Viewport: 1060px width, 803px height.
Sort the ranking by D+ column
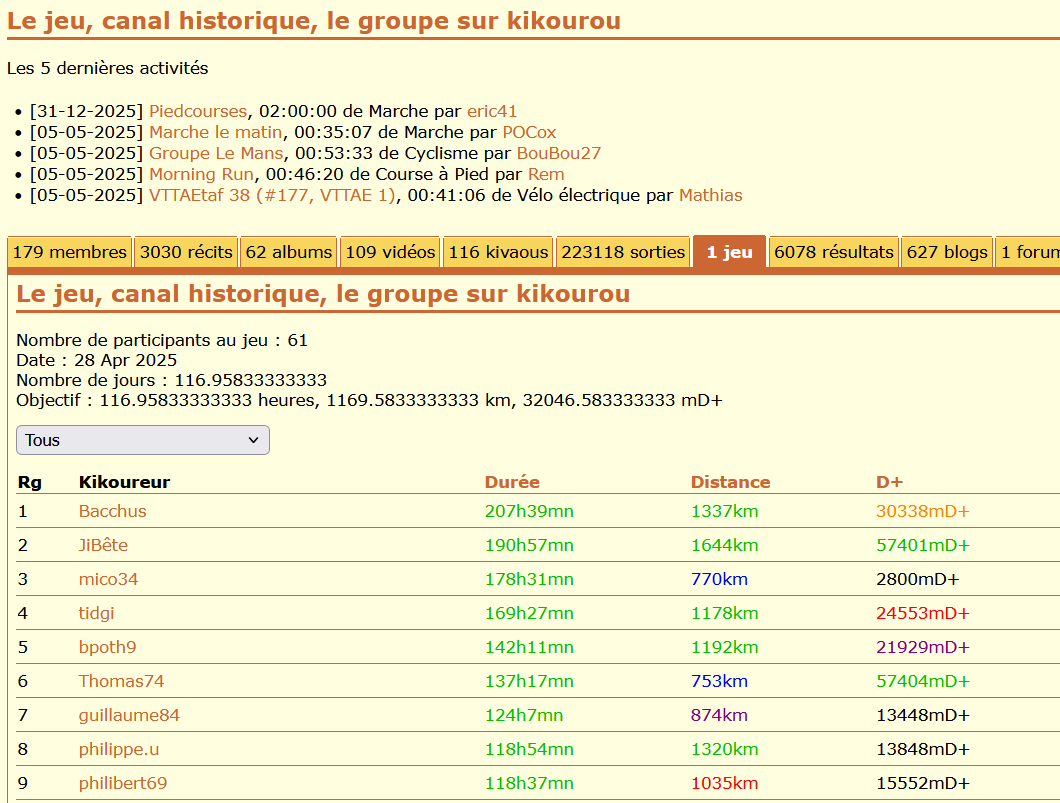coord(889,482)
